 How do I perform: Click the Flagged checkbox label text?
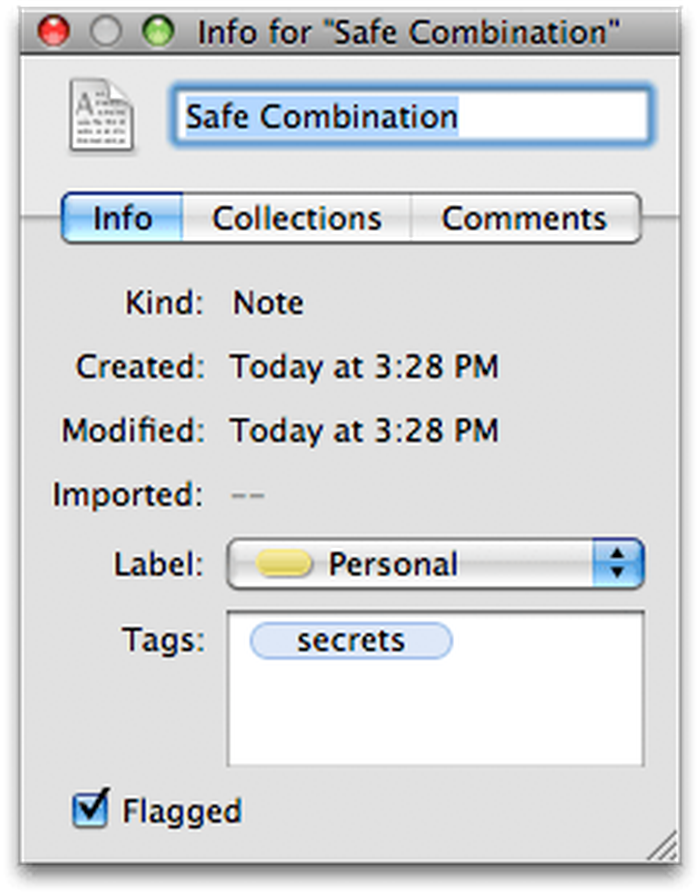[x=182, y=811]
